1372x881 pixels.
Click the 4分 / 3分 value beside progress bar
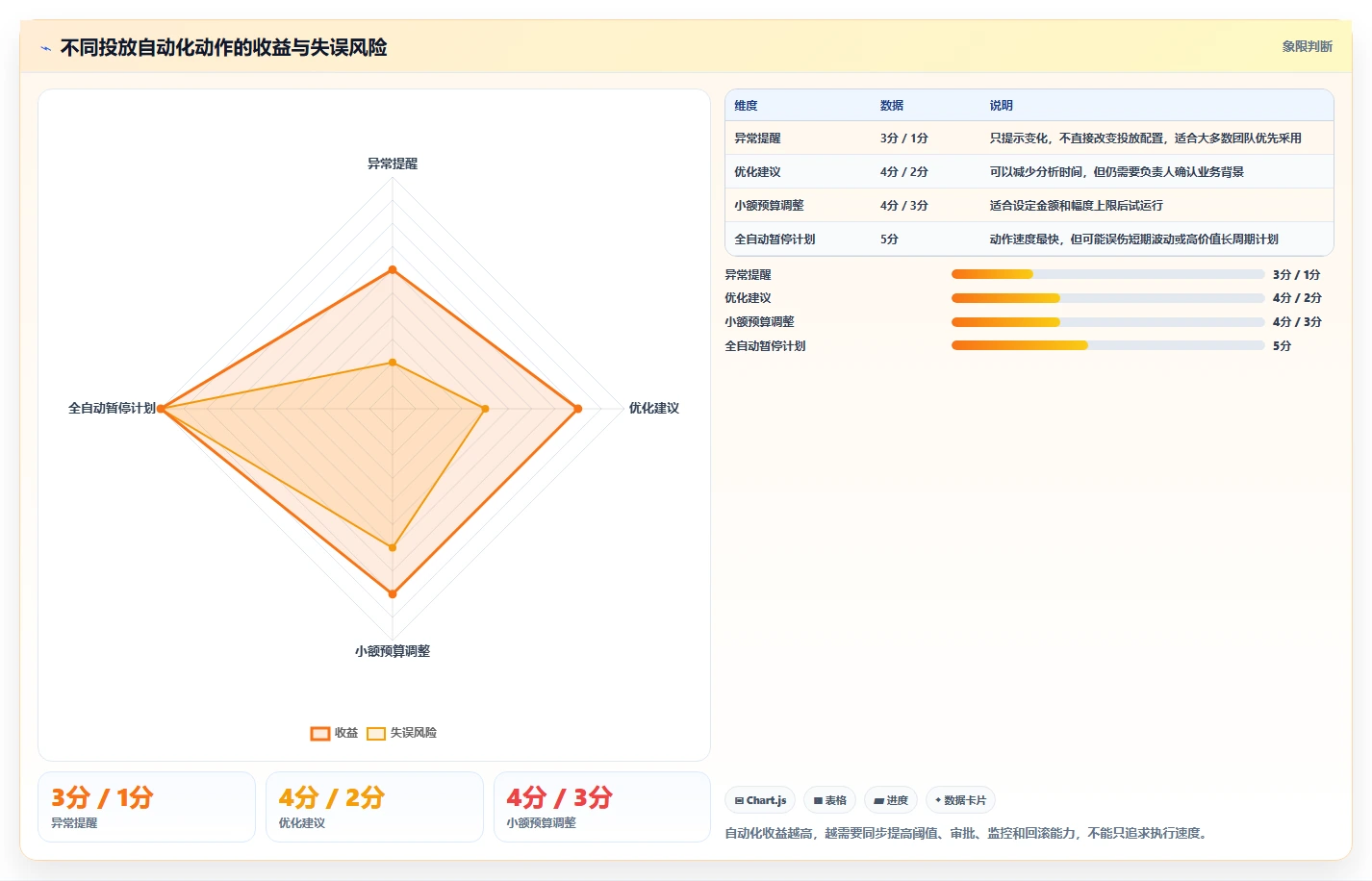coord(1297,322)
